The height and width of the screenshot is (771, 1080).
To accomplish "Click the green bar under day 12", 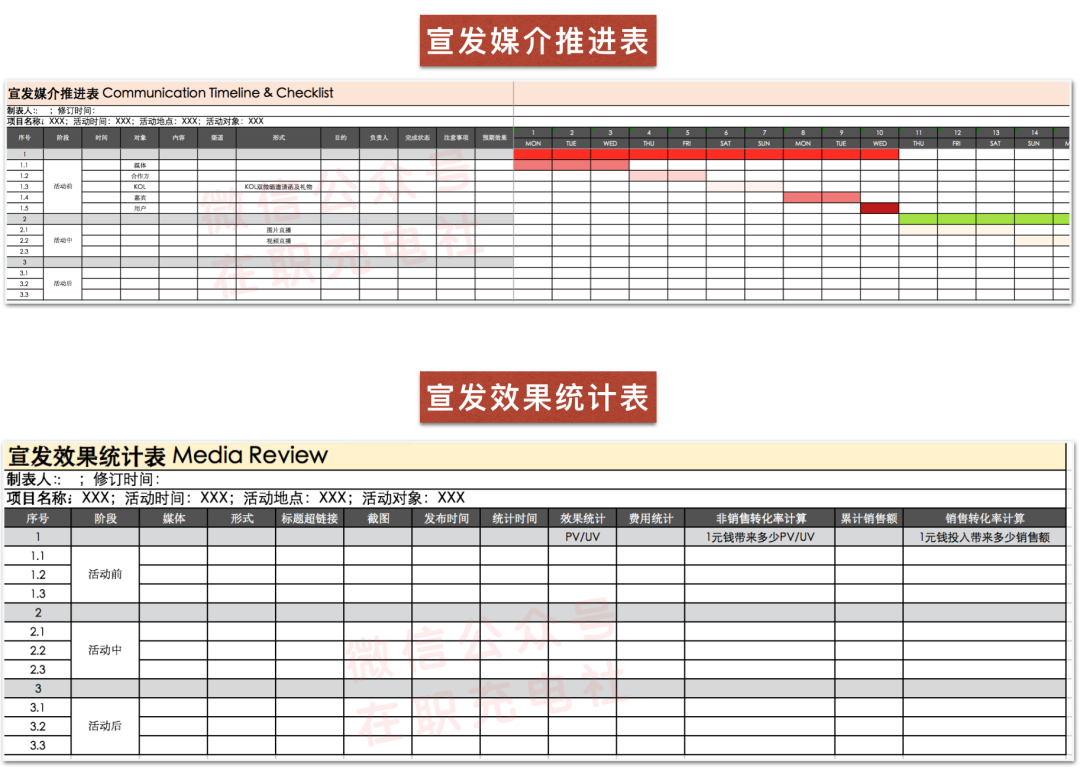I will 956,219.
